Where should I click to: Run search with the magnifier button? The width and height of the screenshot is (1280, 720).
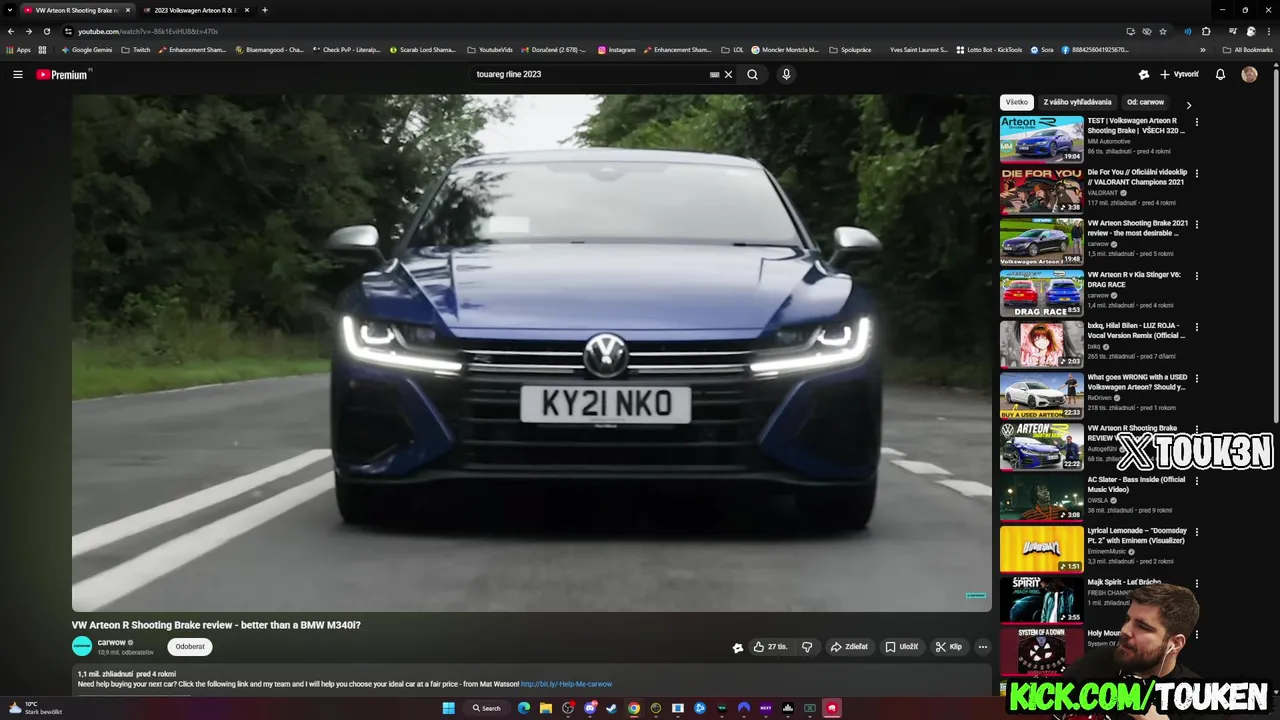[752, 74]
